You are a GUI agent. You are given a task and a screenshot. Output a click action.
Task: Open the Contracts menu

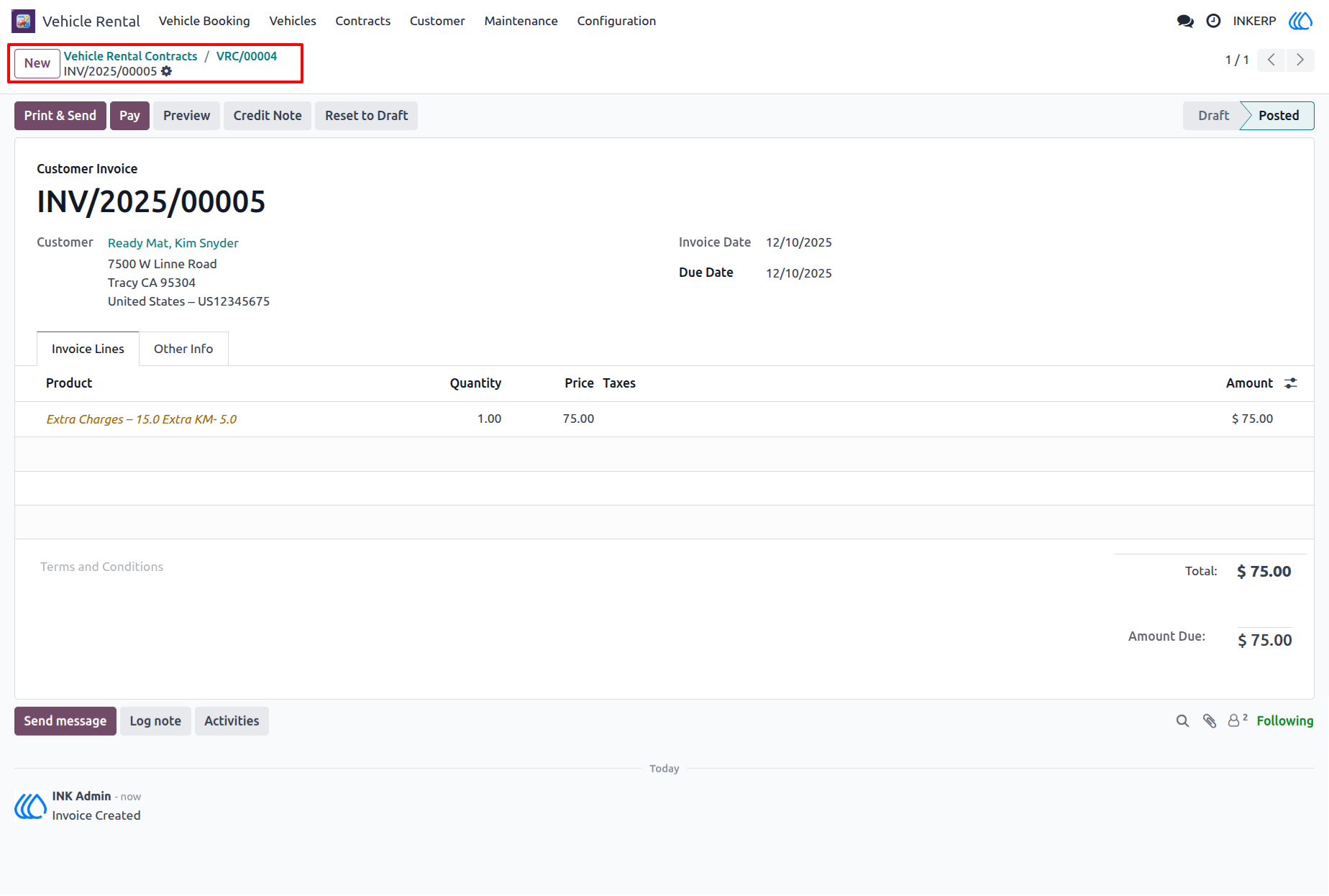pos(362,21)
